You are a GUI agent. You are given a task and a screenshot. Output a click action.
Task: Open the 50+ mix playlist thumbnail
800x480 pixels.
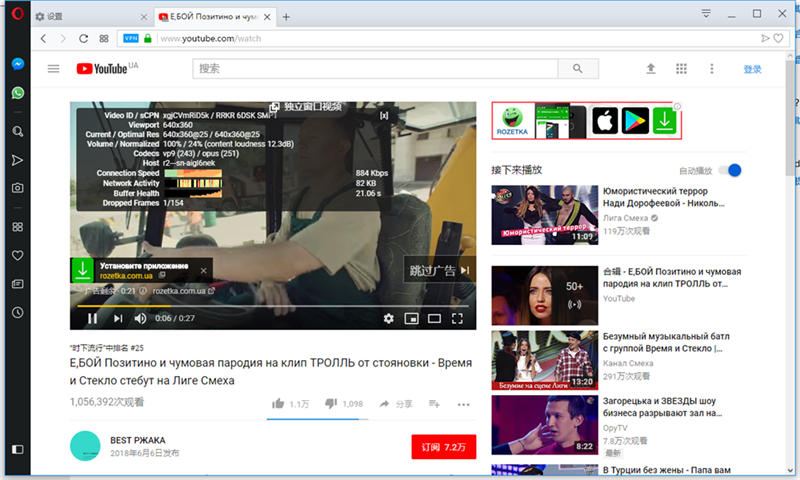point(544,295)
